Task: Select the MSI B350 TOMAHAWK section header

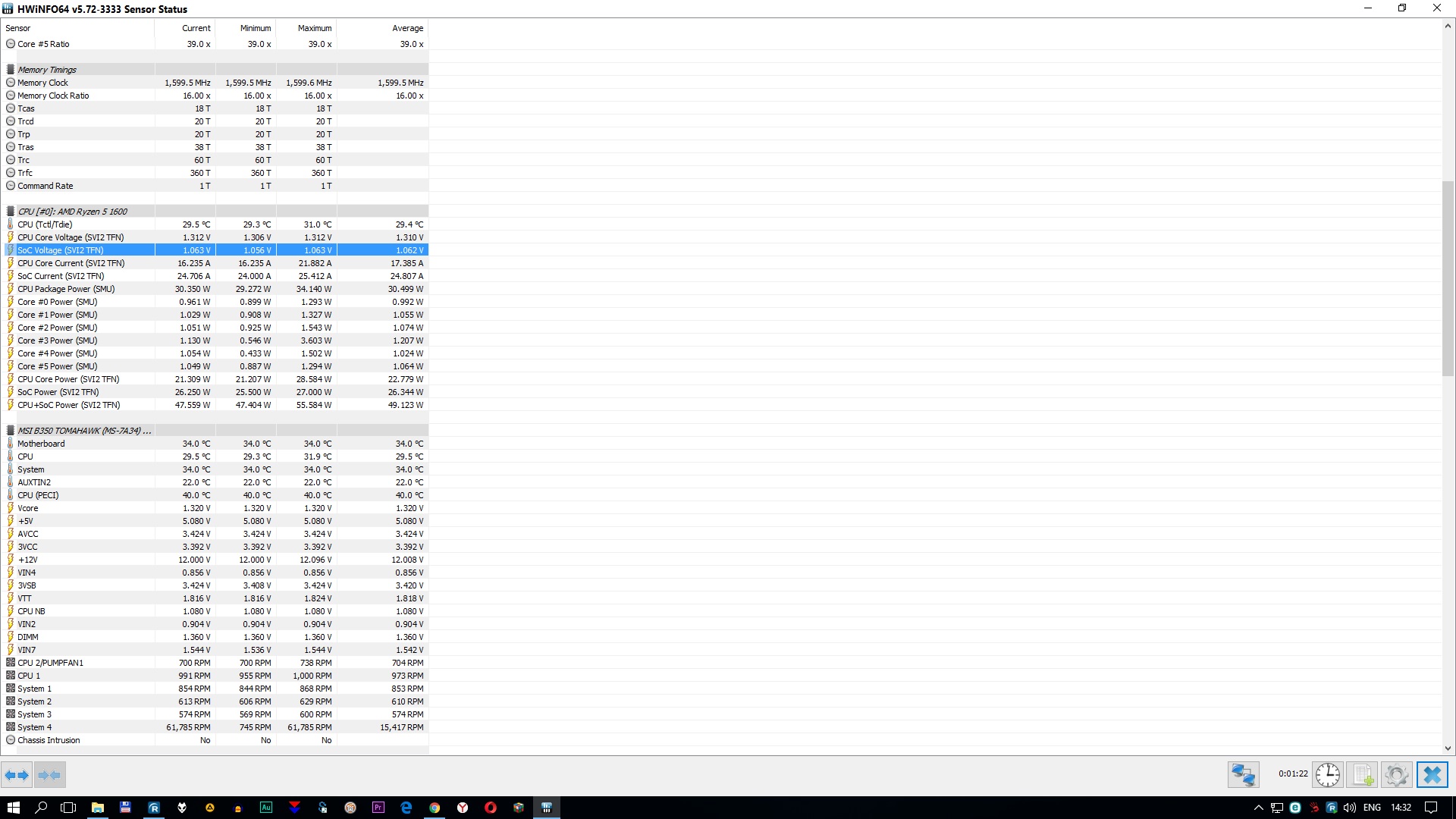Action: [83, 431]
